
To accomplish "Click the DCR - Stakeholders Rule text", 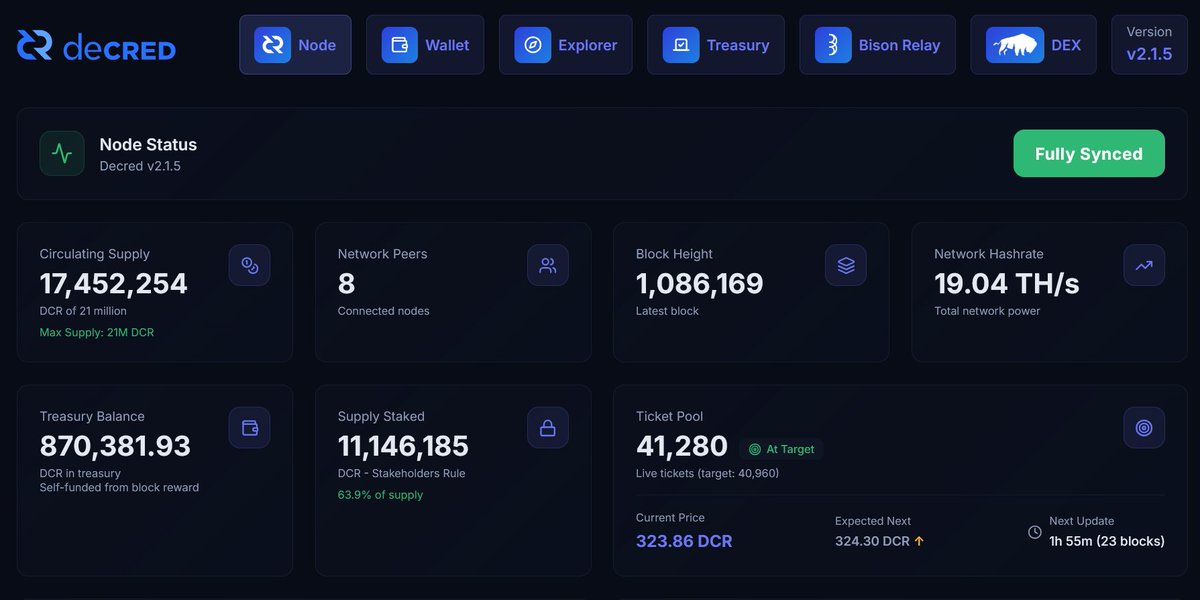I will (401, 473).
